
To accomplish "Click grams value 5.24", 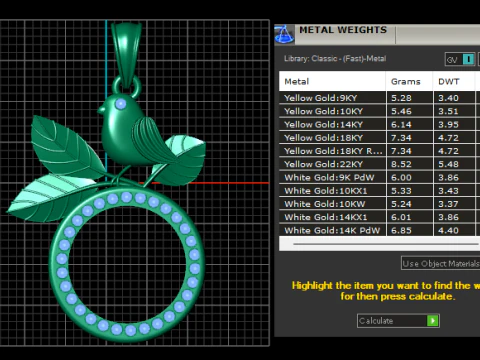I will pyautogui.click(x=401, y=204).
